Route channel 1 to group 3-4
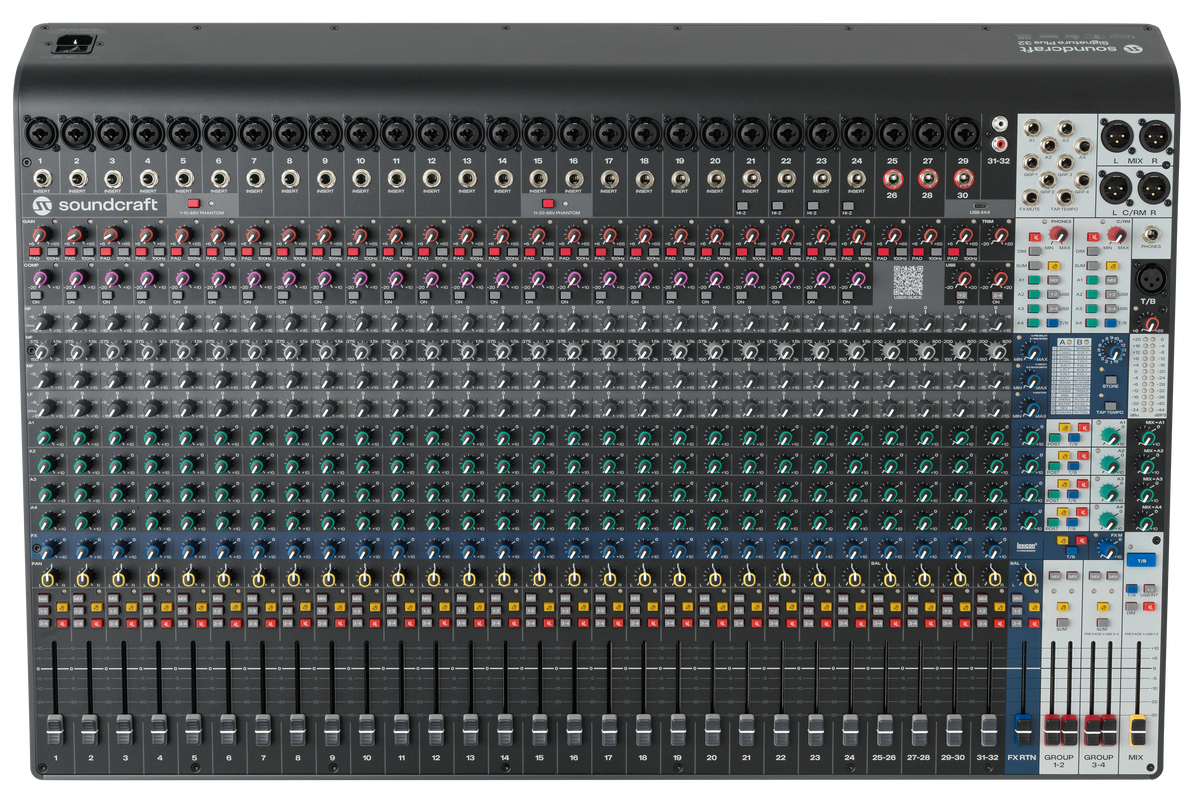The image size is (1200, 801). point(44,623)
